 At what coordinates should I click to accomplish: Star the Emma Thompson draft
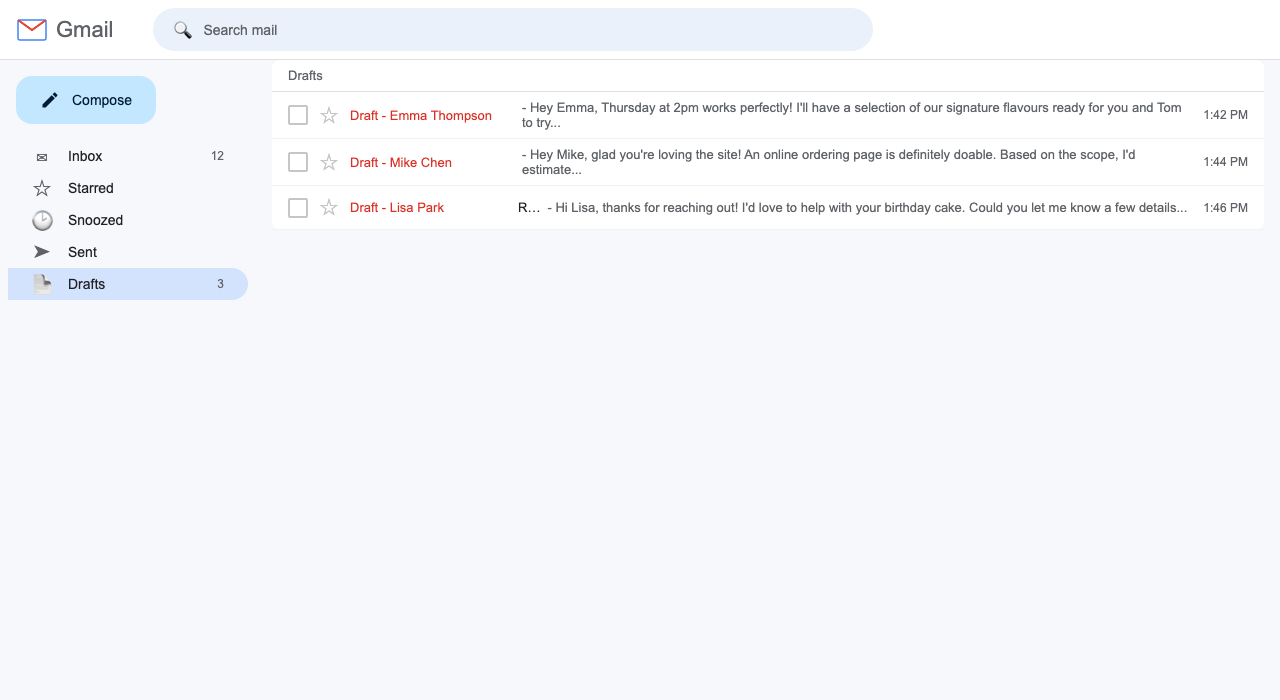click(329, 115)
